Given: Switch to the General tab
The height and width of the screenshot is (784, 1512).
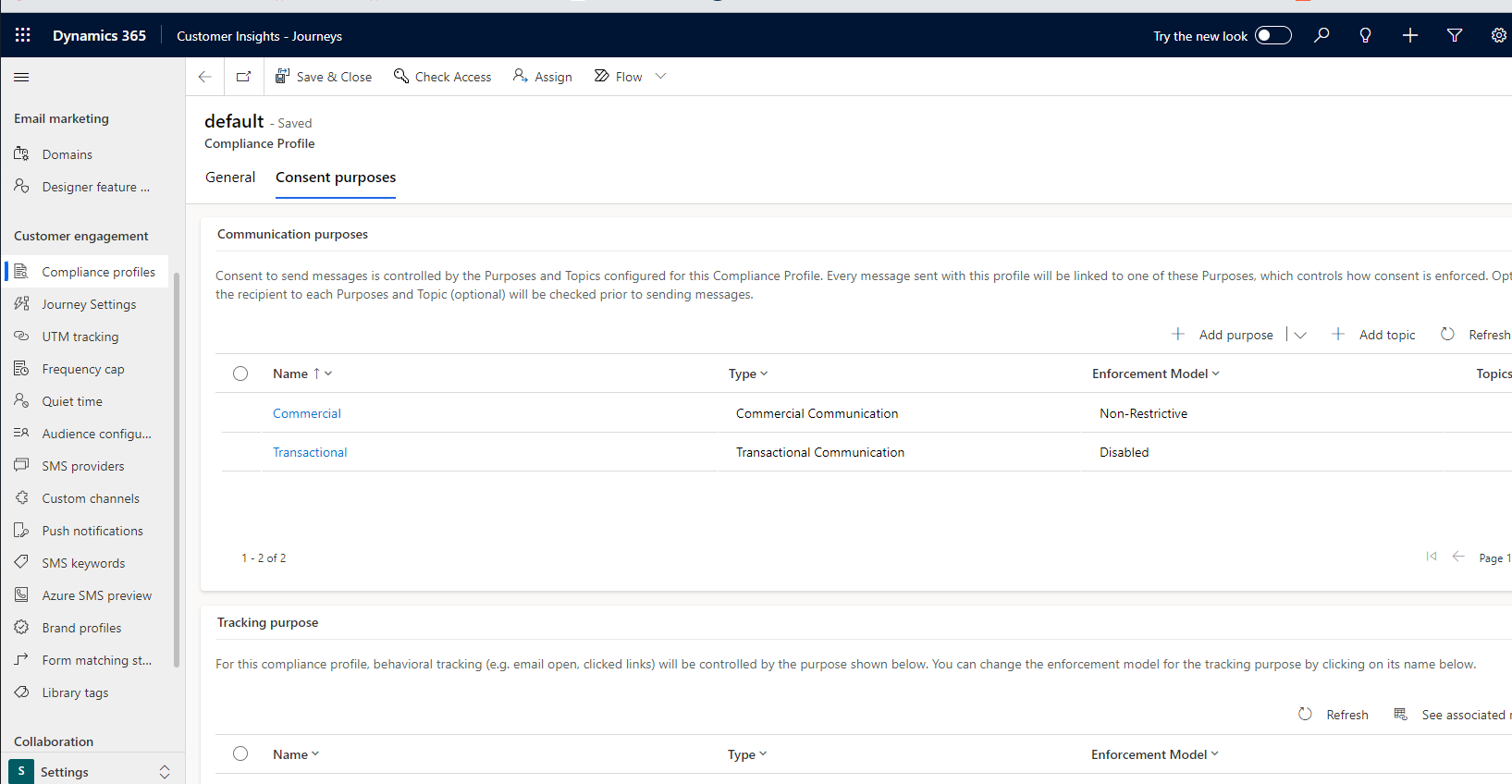Looking at the screenshot, I should pos(230,178).
